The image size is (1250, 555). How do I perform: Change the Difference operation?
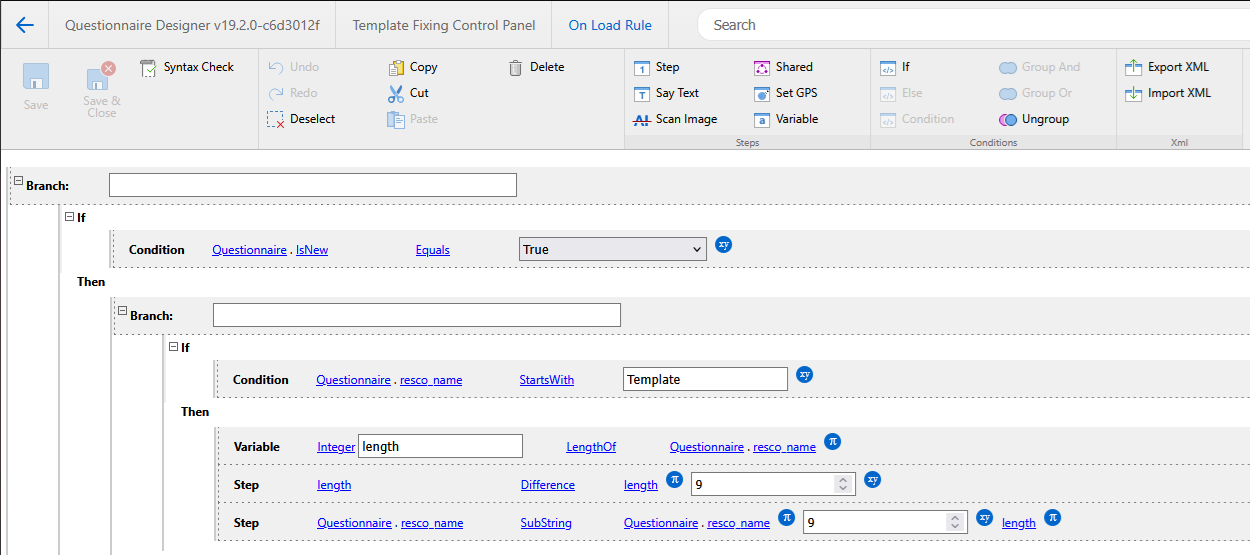tap(548, 485)
